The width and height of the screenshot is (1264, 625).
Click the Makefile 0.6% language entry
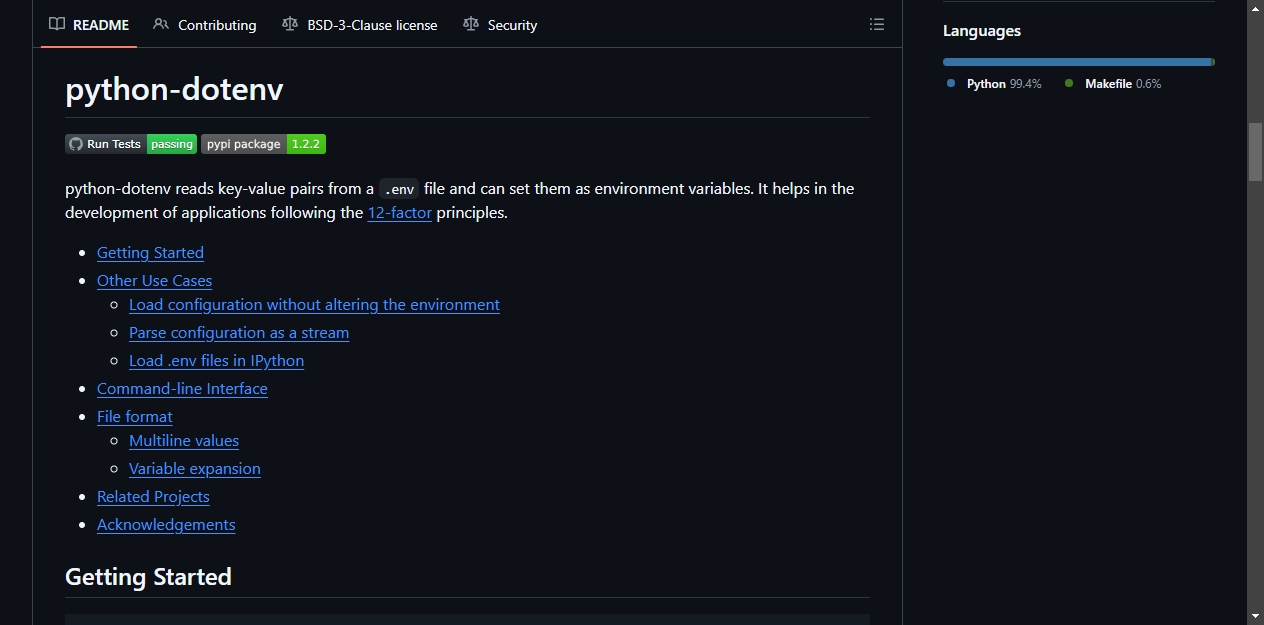[1113, 84]
